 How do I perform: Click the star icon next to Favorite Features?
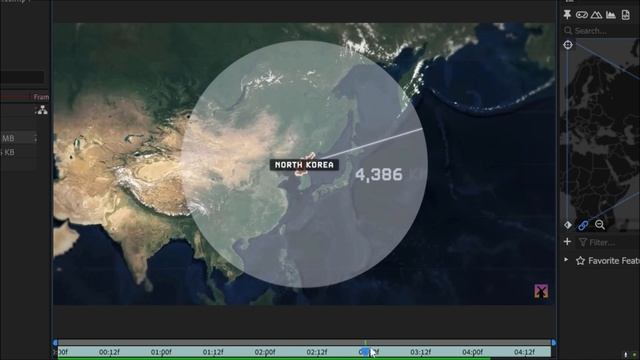(x=580, y=261)
